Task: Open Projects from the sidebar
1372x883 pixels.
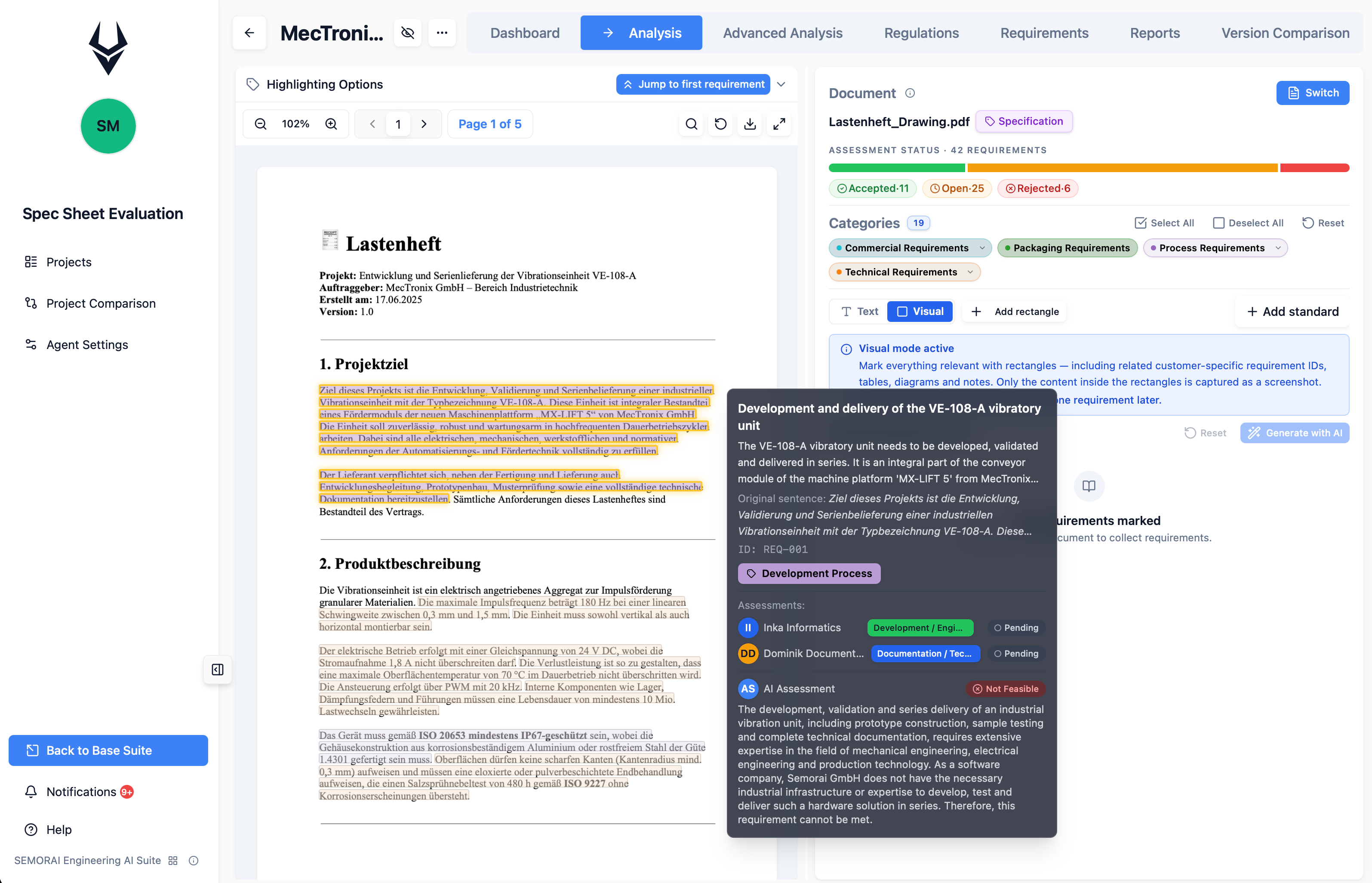Action: click(69, 262)
